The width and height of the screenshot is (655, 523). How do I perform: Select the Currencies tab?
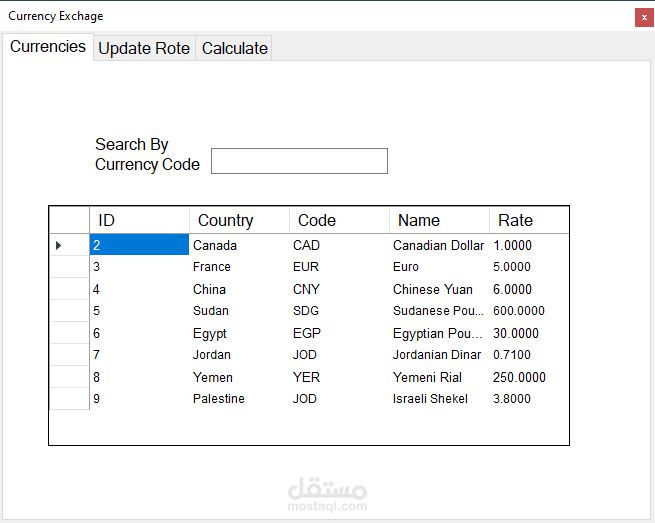click(x=48, y=47)
